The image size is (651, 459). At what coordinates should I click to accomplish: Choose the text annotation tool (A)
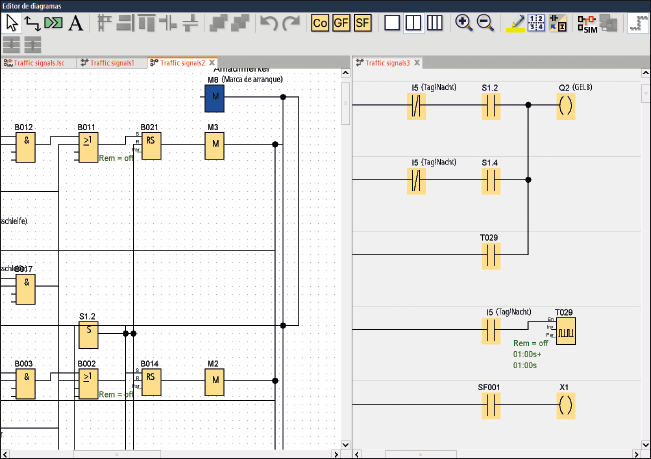click(x=76, y=22)
